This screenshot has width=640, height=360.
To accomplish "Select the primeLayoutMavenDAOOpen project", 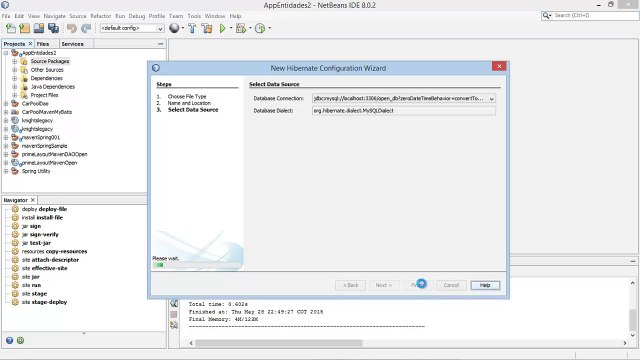I will tap(54, 154).
